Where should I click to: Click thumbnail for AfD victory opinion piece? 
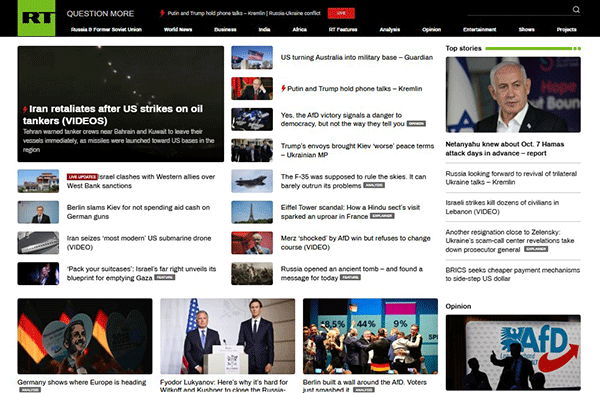pos(252,119)
